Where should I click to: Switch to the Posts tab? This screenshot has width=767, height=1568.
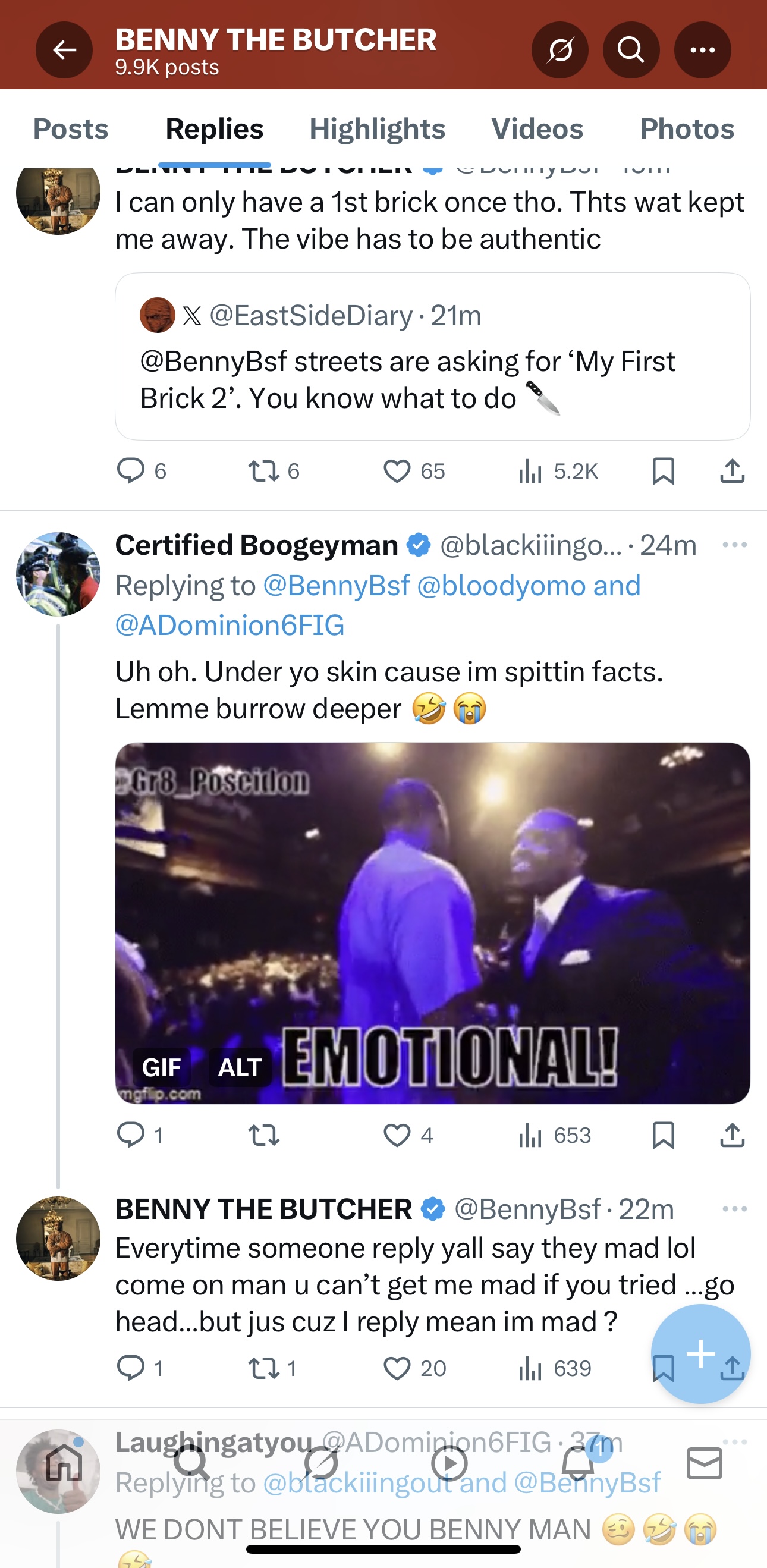click(71, 129)
